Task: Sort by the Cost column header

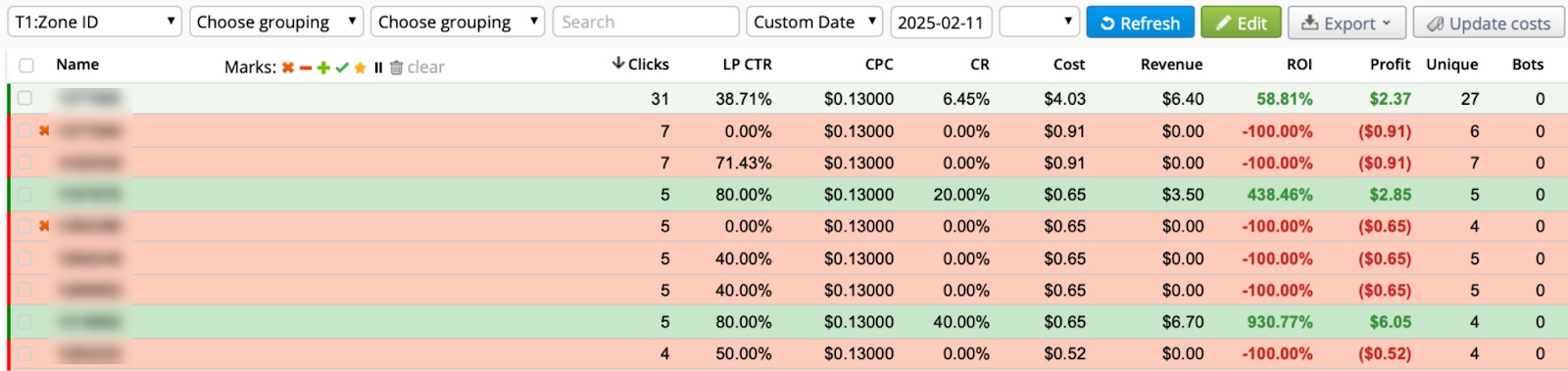Action: point(1069,65)
